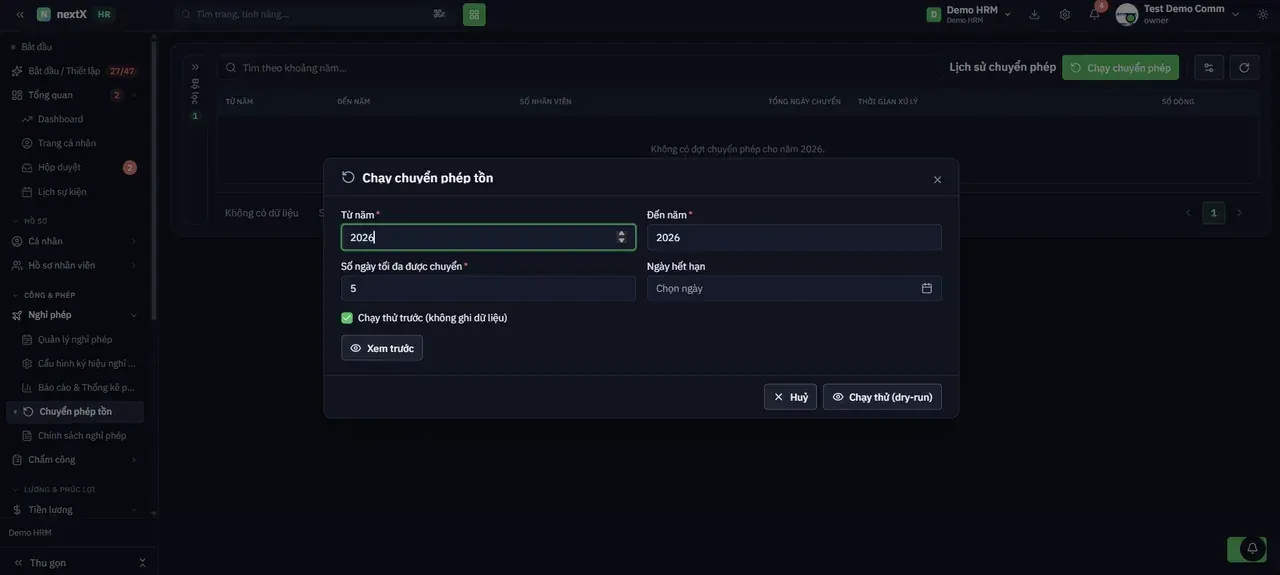
Task: Click the download icon in header
Action: pos(1034,14)
